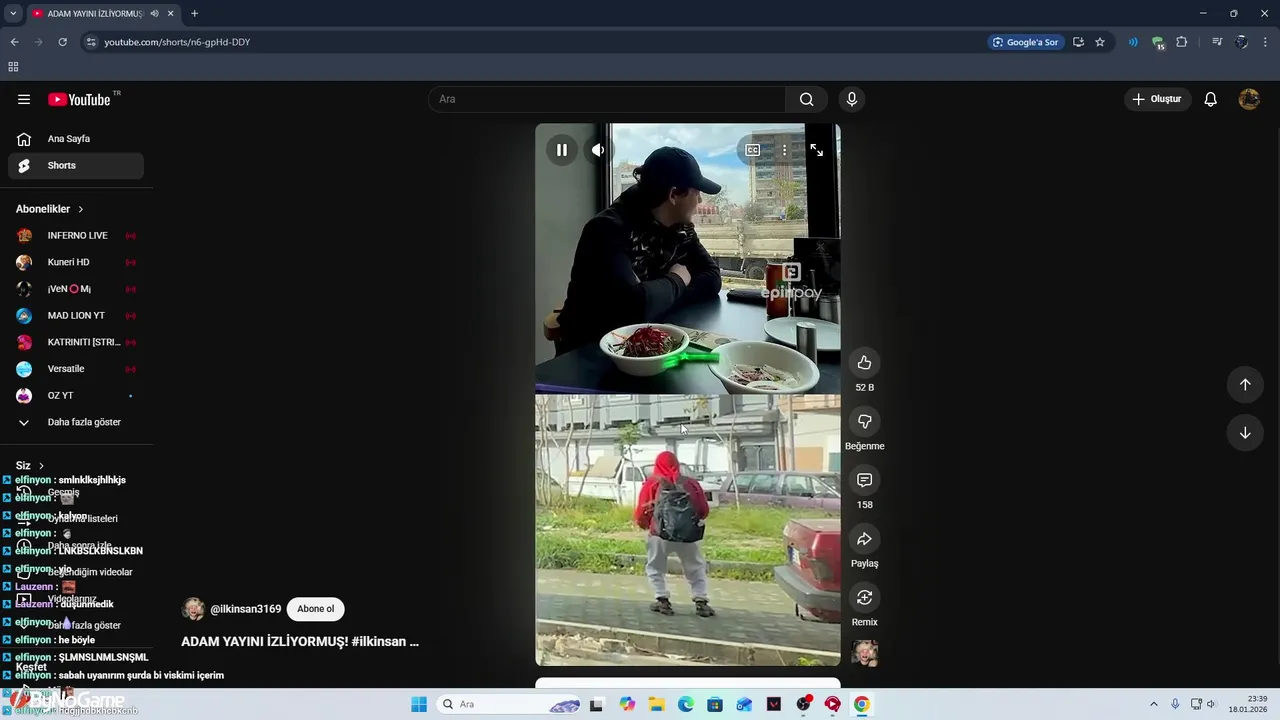1280x720 pixels.
Task: Remix this Short
Action: (865, 598)
